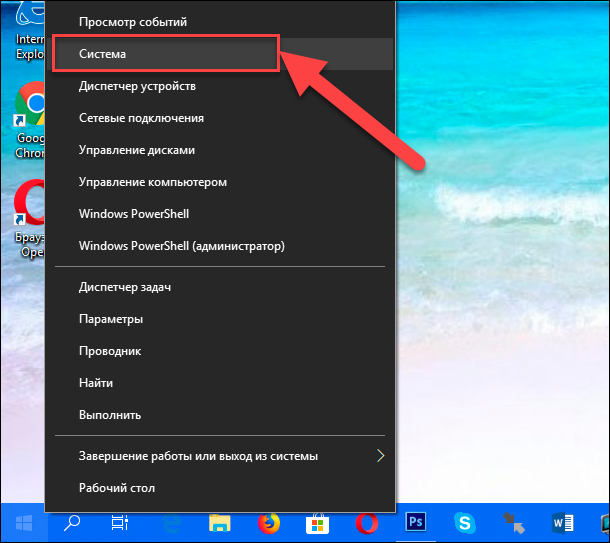Click Рабочий стол menu item
This screenshot has width=610, height=543.
coord(220,488)
